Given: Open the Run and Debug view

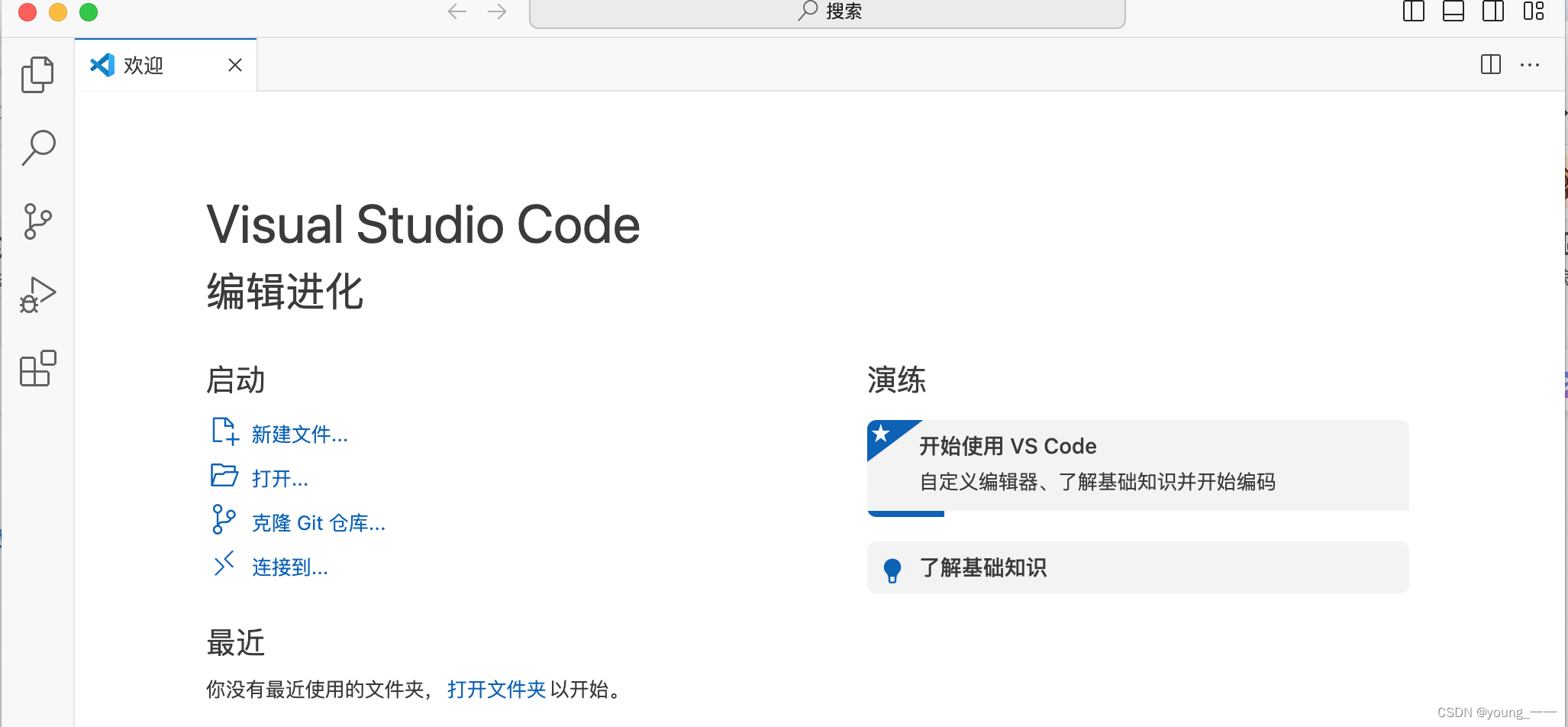Looking at the screenshot, I should (x=37, y=296).
